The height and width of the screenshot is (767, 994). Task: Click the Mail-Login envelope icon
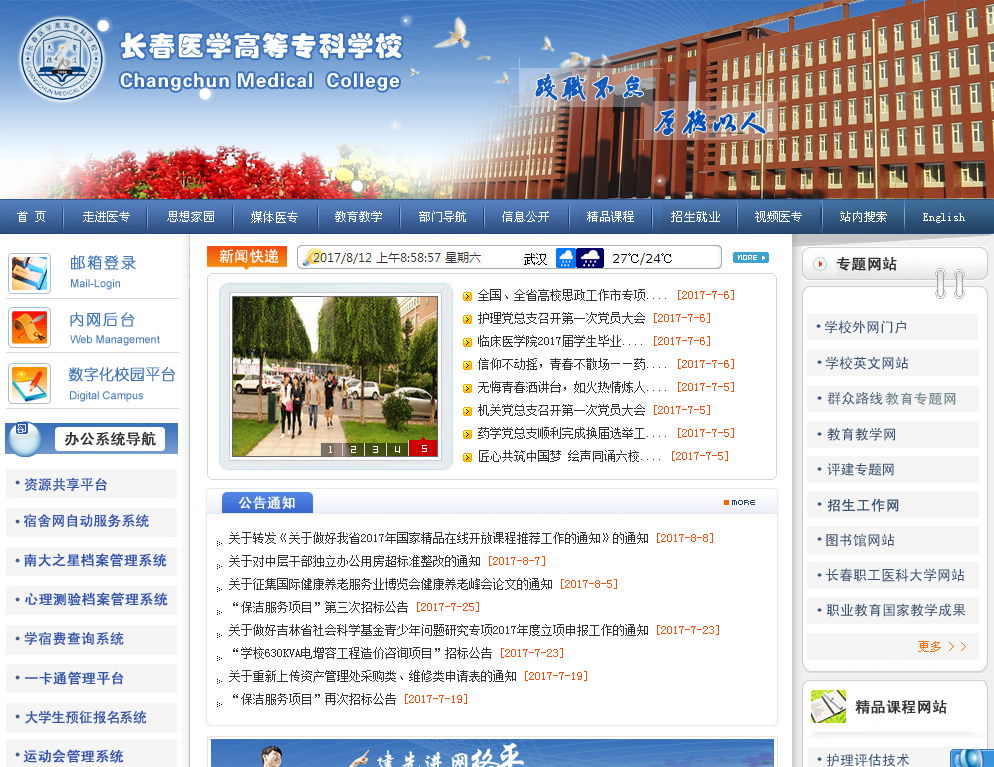(x=30, y=273)
